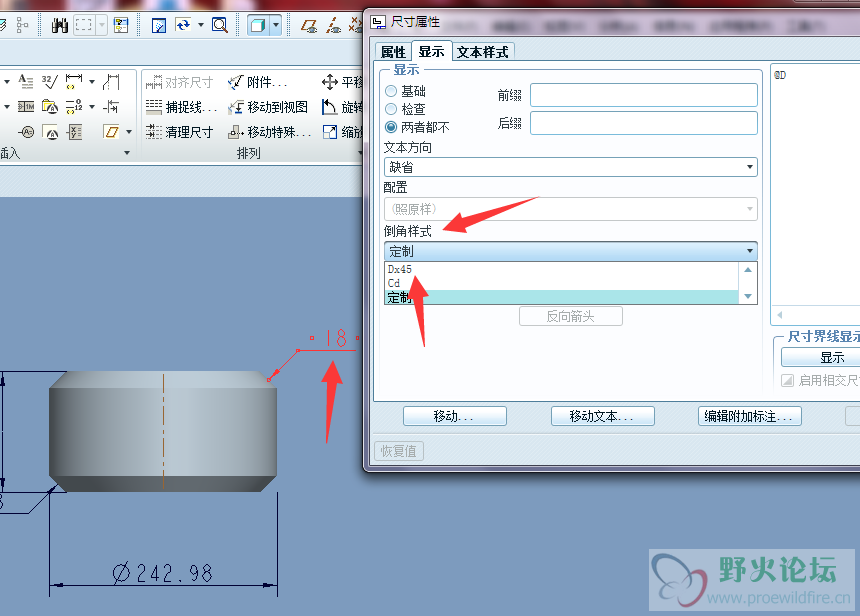Click the Repaint screen icon

pos(159,25)
